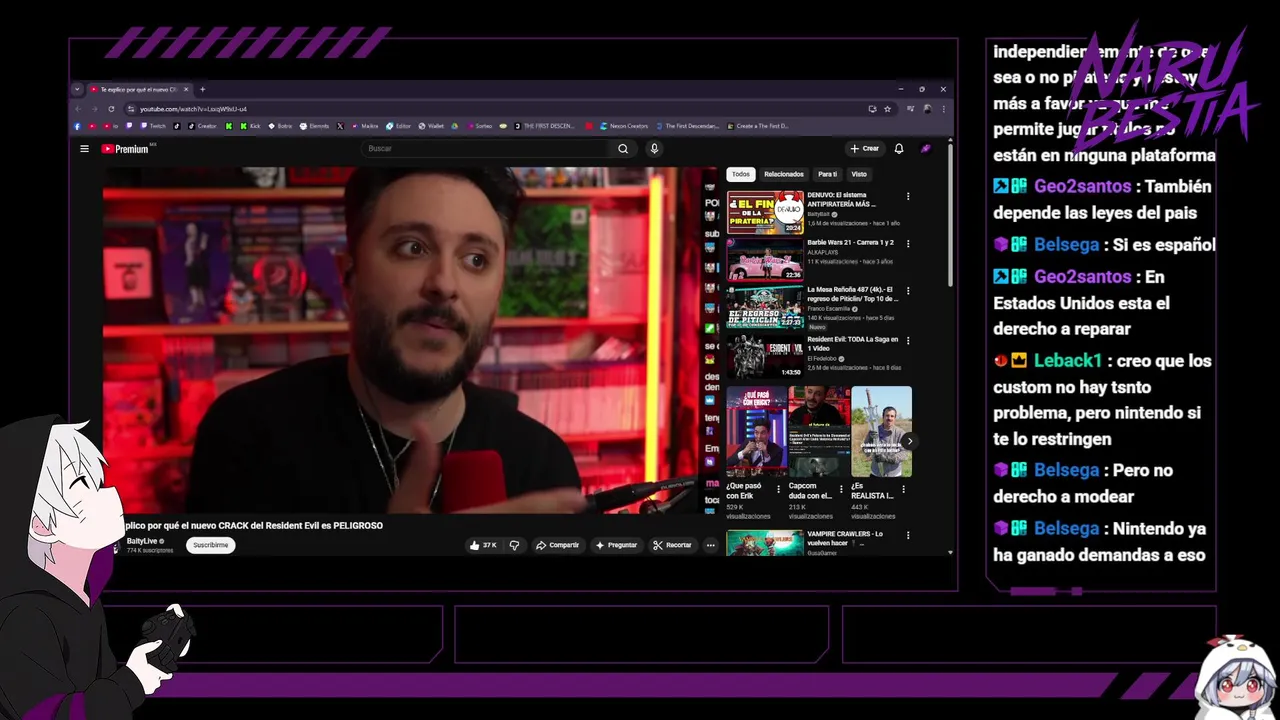This screenshot has height=720, width=1280.
Task: Like the video with thumbs up
Action: (x=483, y=545)
